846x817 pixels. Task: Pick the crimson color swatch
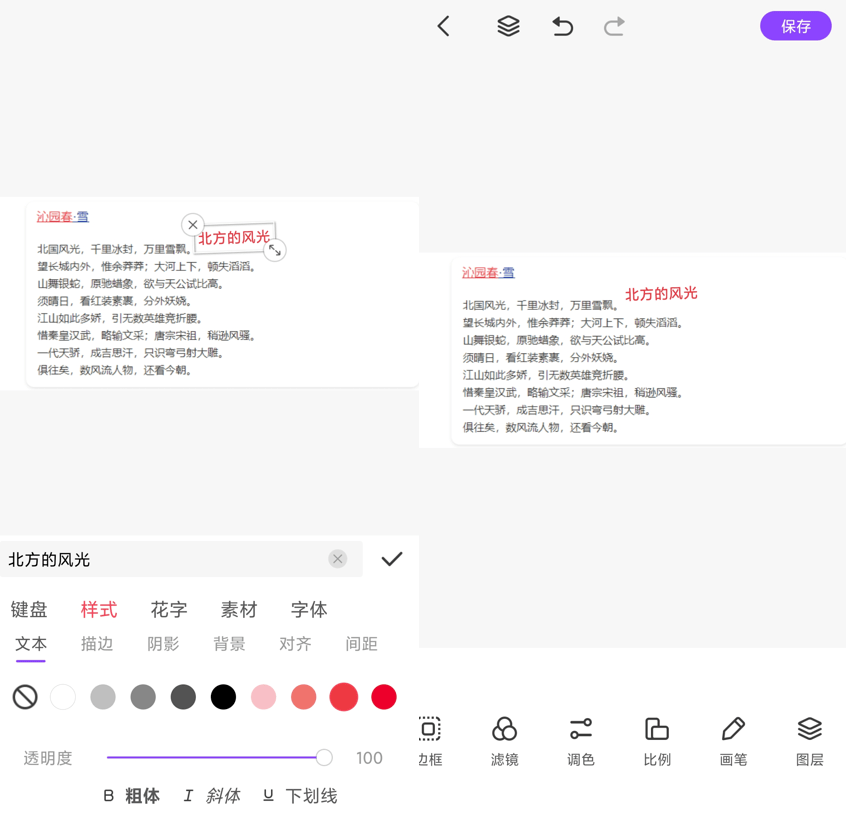(x=384, y=697)
